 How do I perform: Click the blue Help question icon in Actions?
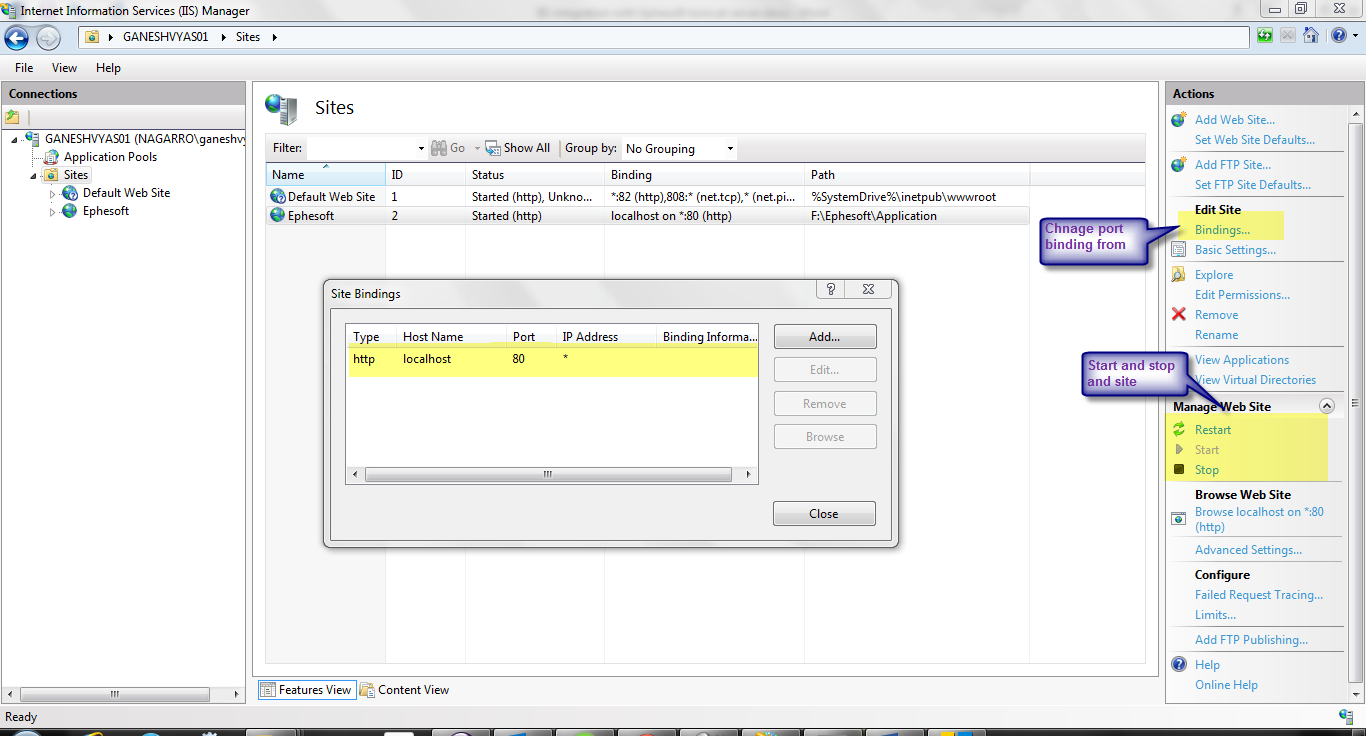click(x=1179, y=665)
